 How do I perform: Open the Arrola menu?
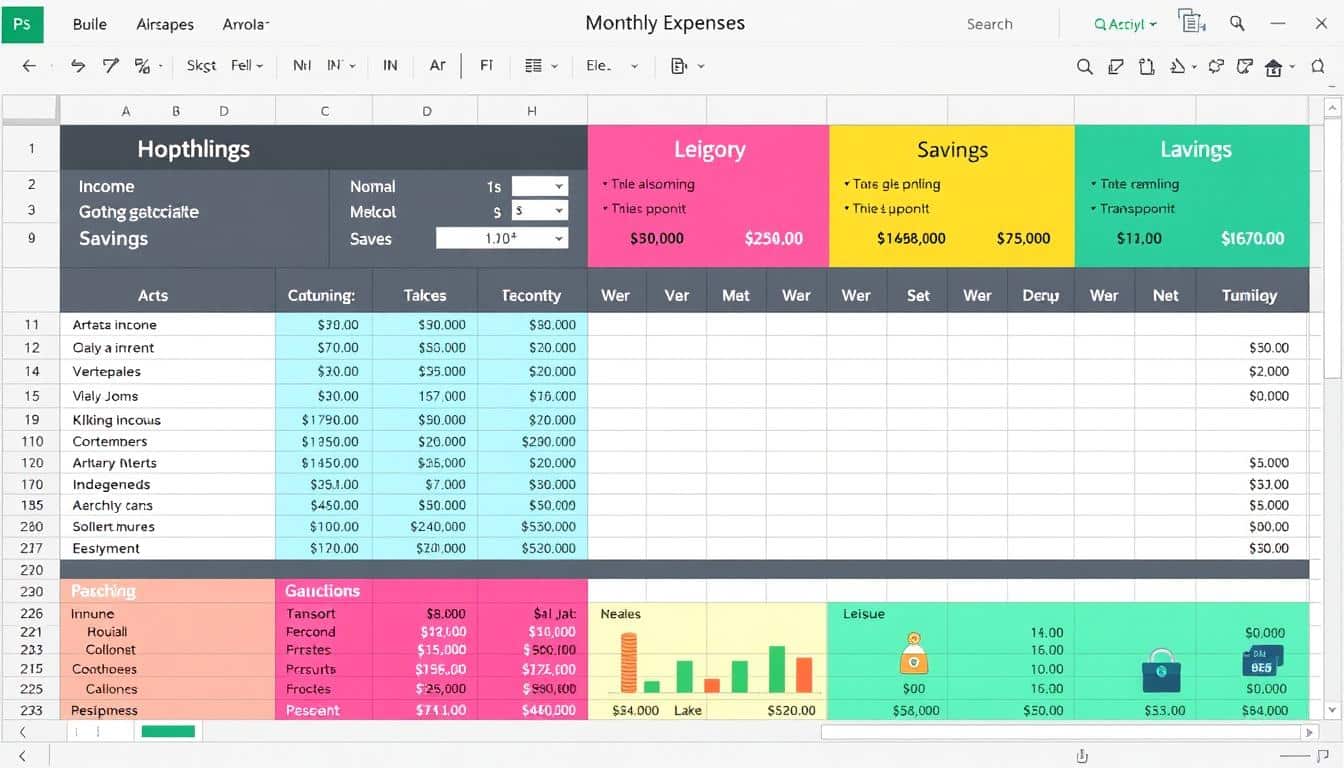tap(245, 24)
